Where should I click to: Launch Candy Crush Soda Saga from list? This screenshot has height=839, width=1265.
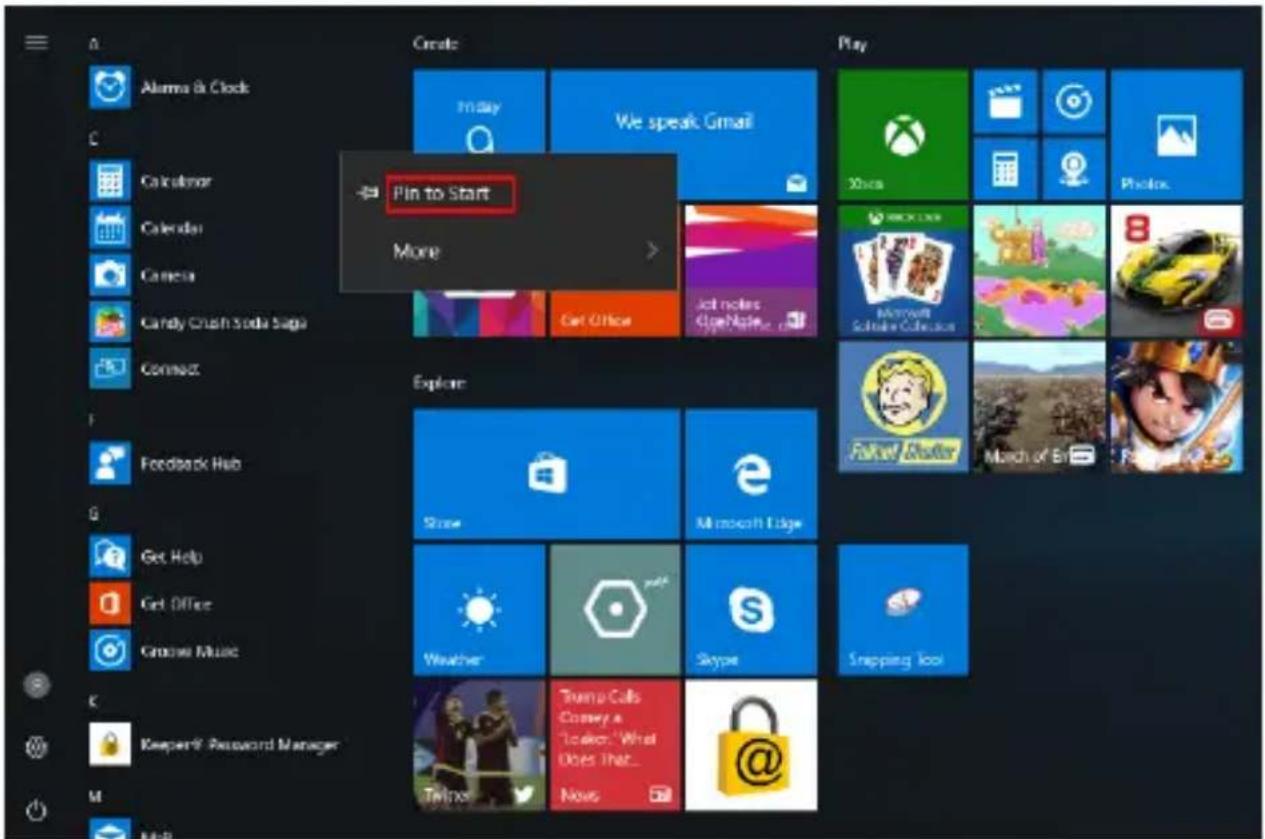pos(200,322)
